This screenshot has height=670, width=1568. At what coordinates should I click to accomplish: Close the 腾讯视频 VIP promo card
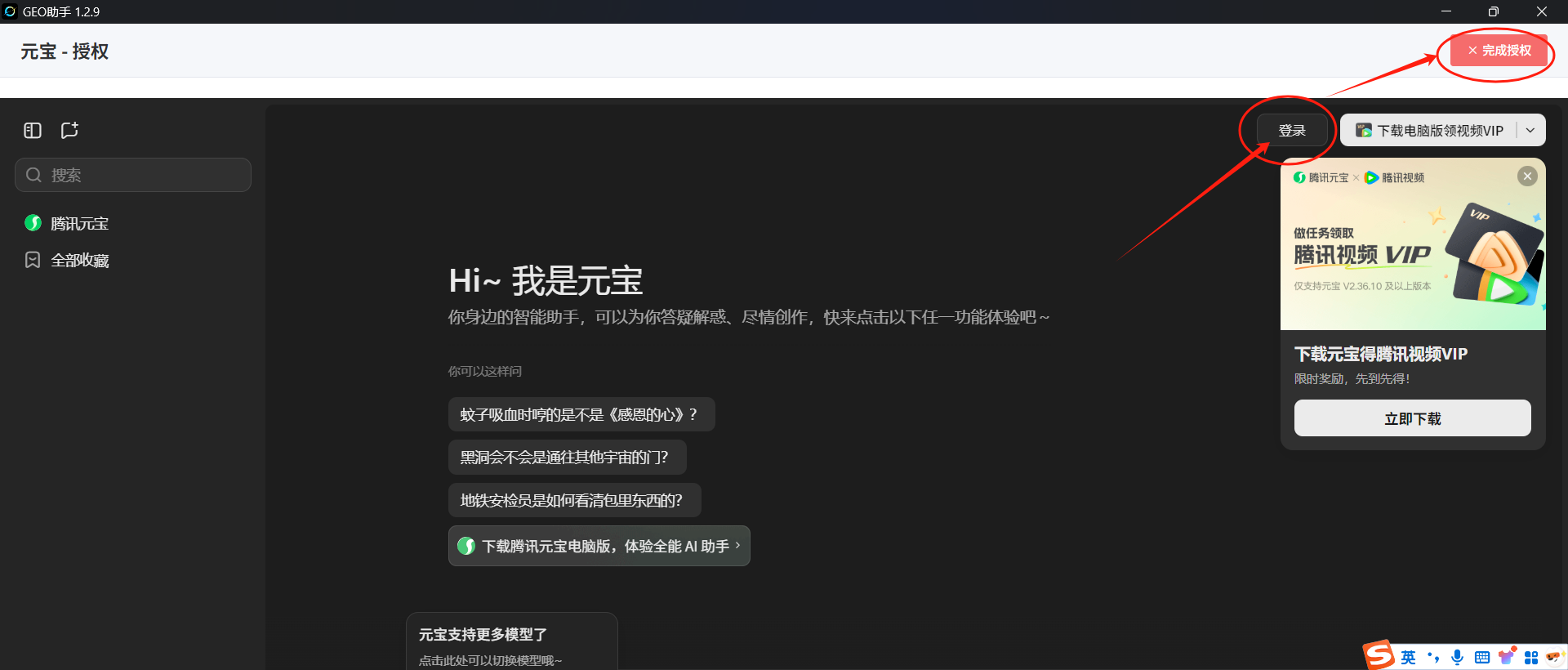pyautogui.click(x=1527, y=176)
